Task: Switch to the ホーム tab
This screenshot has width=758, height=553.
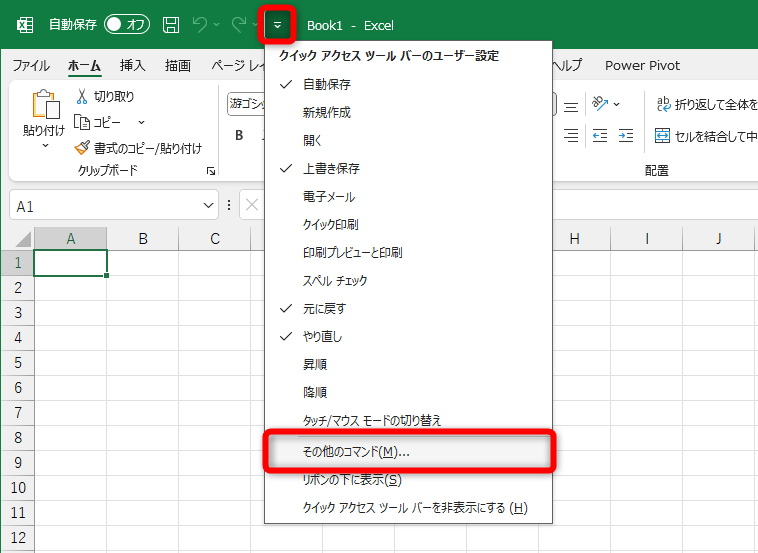Action: pos(84,65)
